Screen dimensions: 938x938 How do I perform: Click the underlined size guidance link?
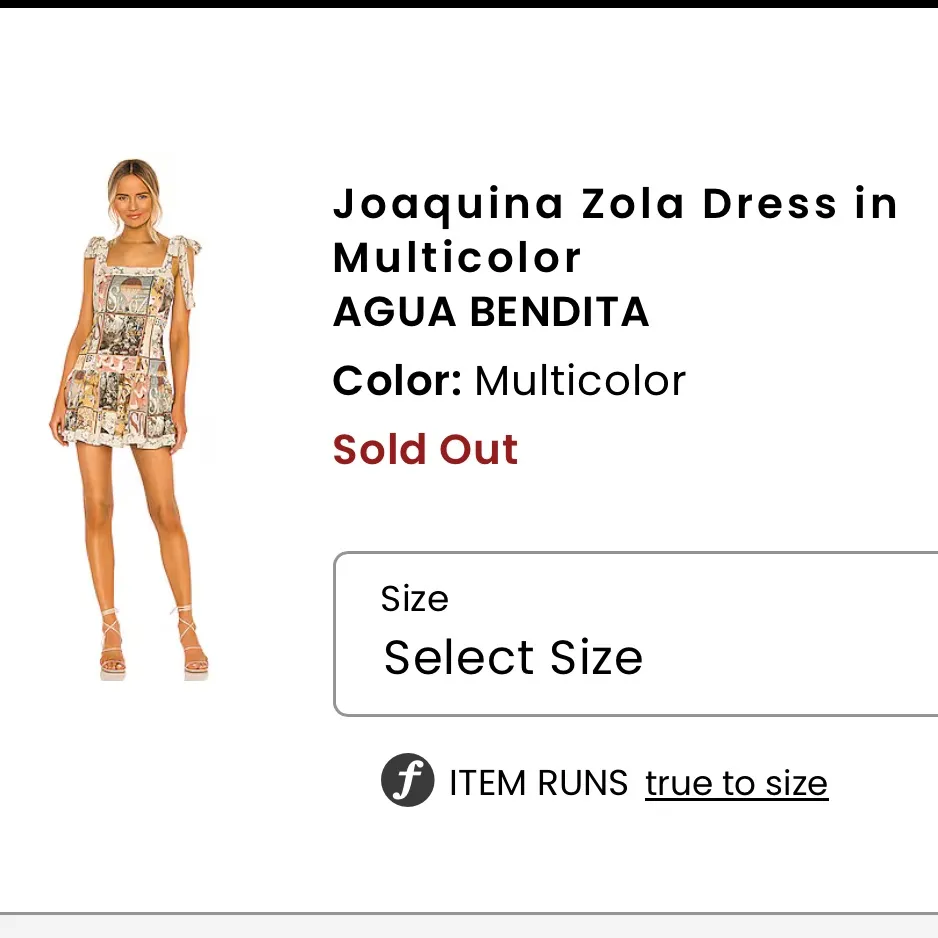point(736,783)
